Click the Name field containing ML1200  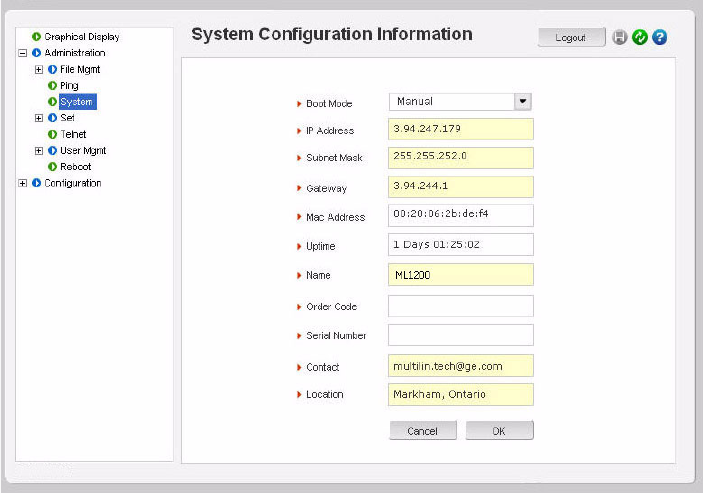[x=461, y=275]
